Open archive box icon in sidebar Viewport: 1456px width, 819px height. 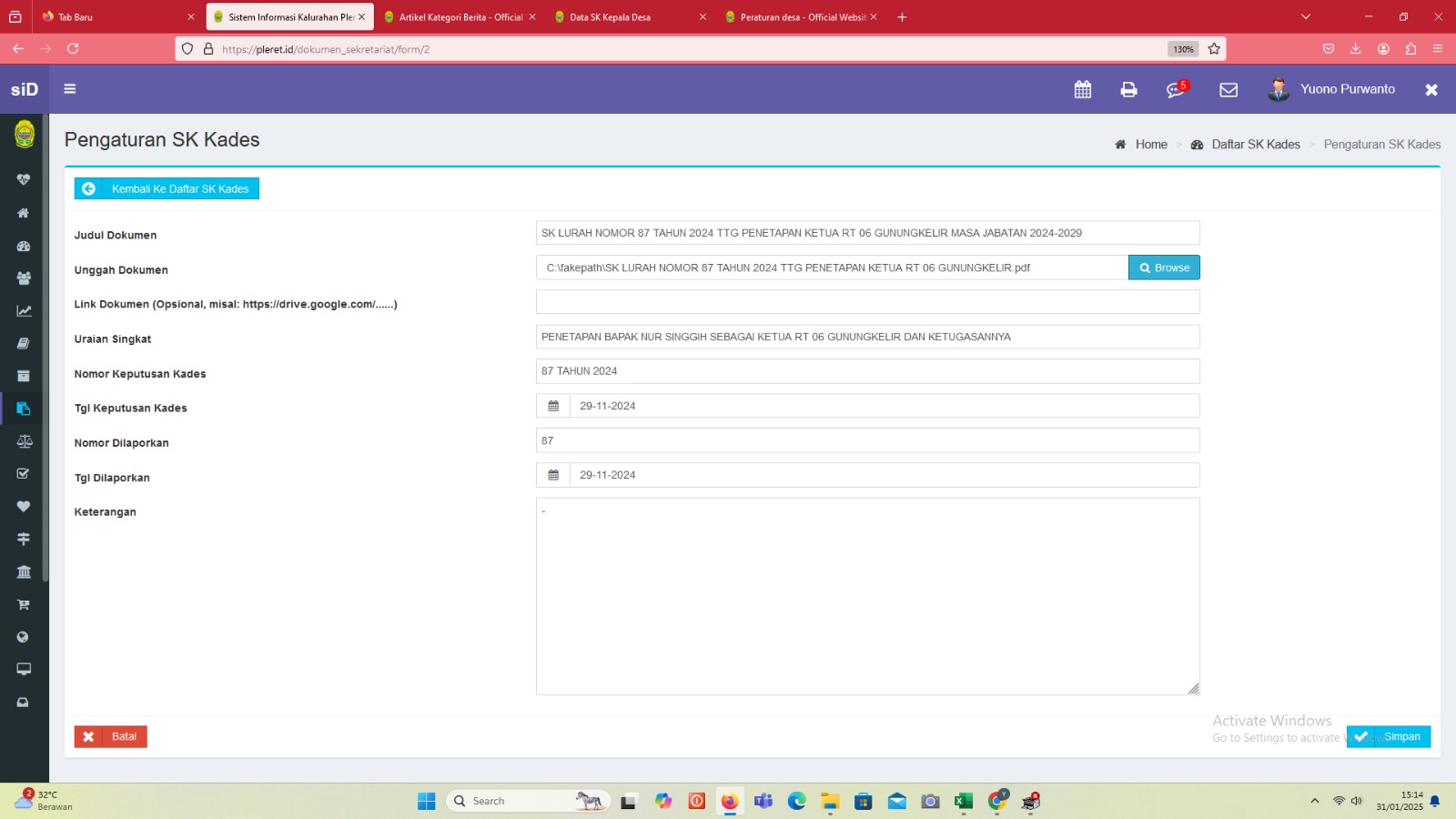[24, 376]
